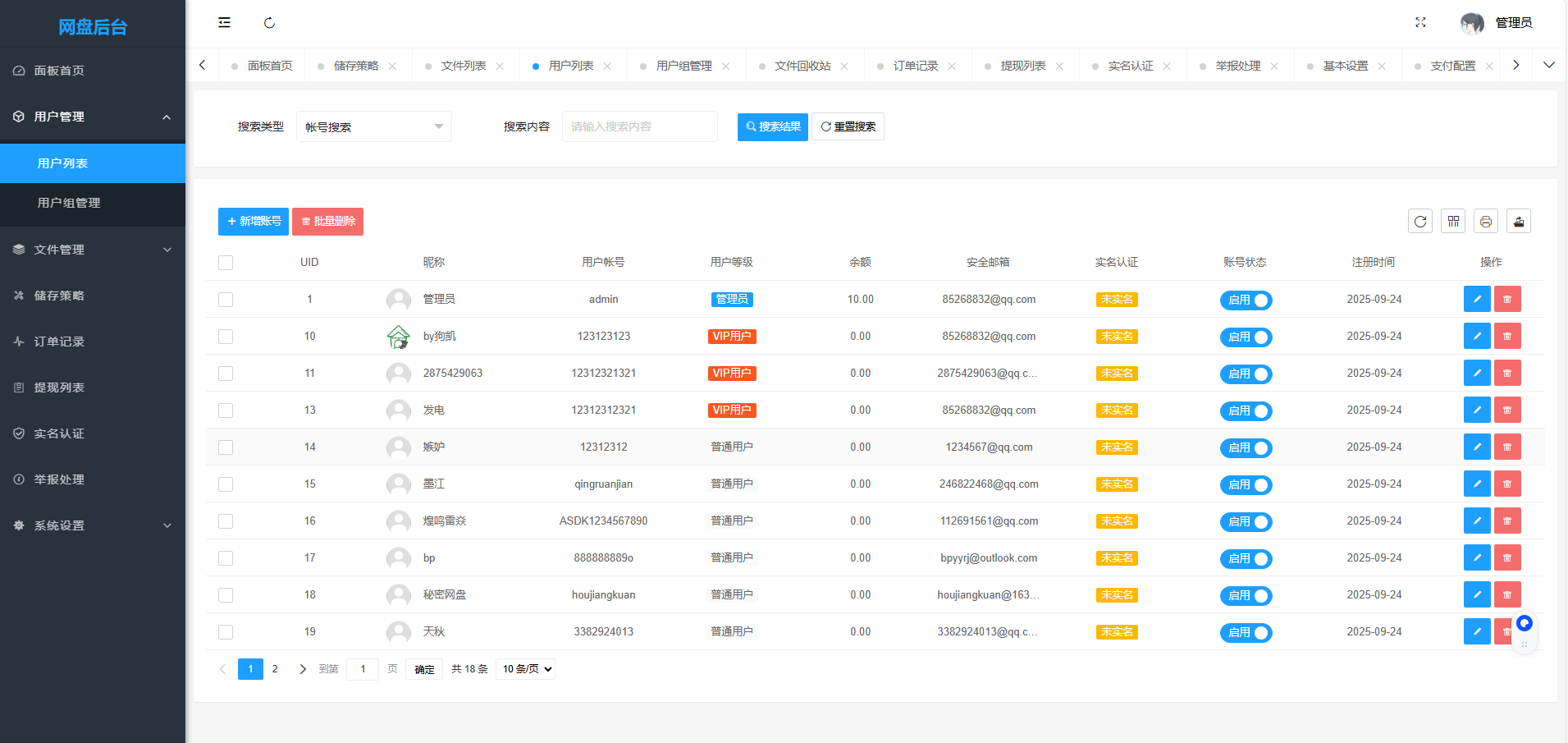The height and width of the screenshot is (743, 1568).
Task: Open the column display settings icon
Action: (x=1453, y=221)
